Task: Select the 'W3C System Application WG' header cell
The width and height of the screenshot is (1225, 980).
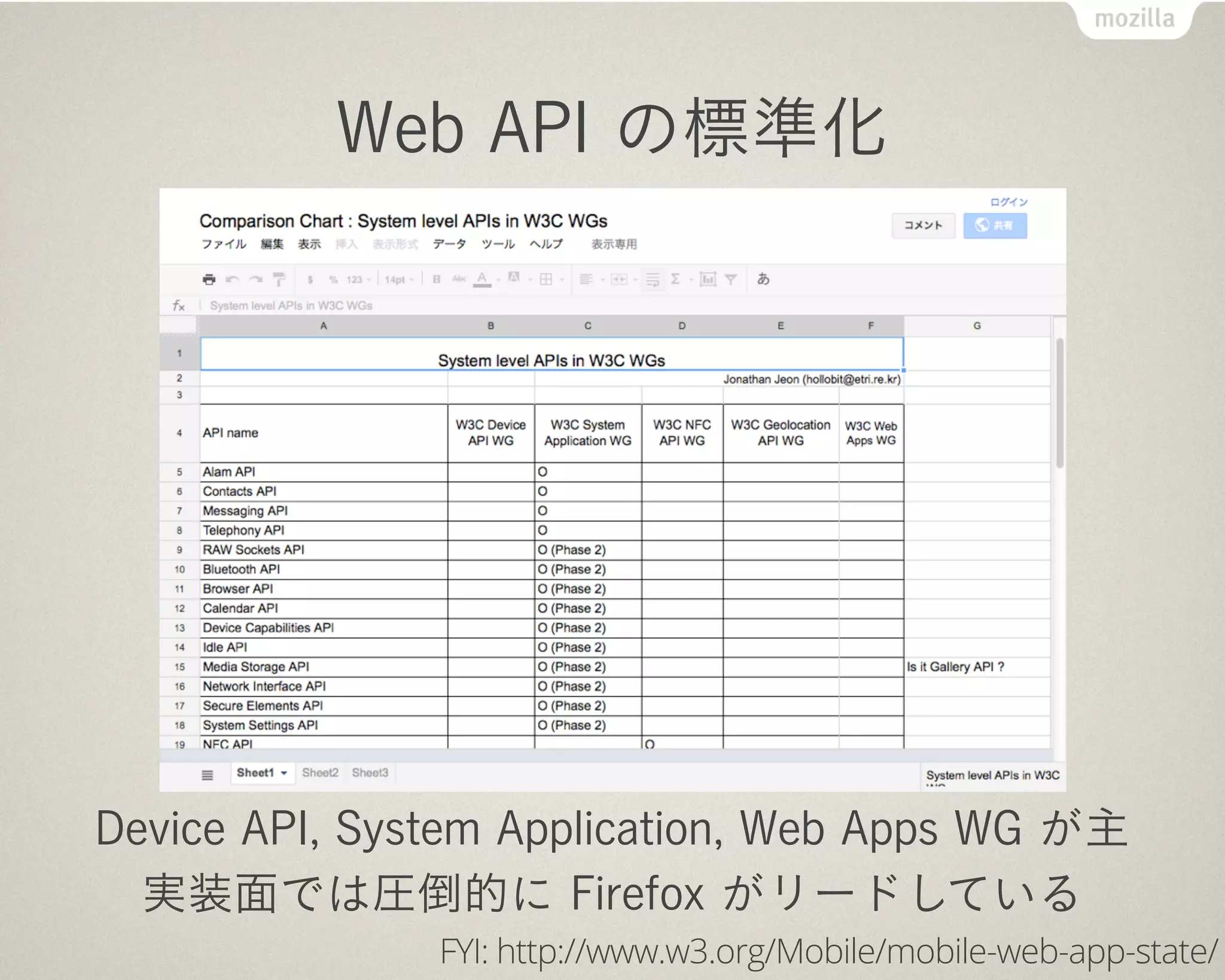Action: tap(588, 433)
